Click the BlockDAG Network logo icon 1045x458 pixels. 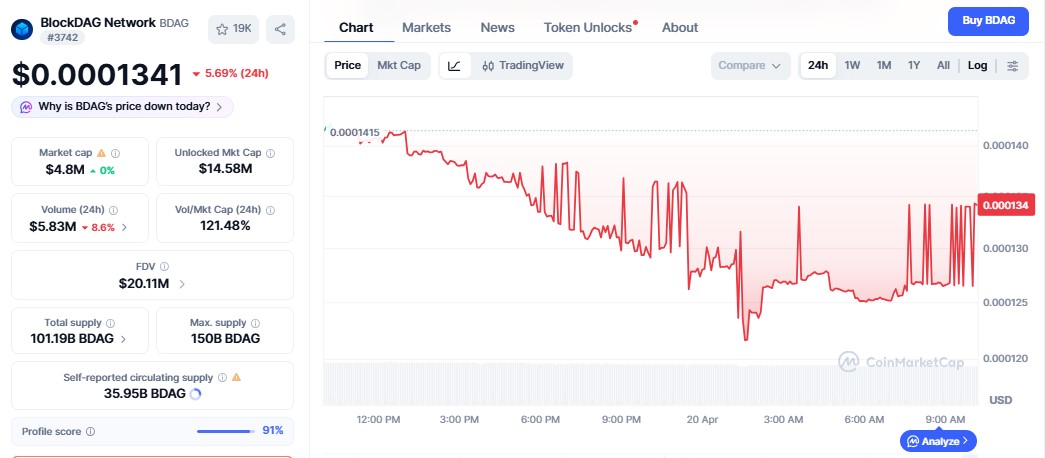click(22, 28)
